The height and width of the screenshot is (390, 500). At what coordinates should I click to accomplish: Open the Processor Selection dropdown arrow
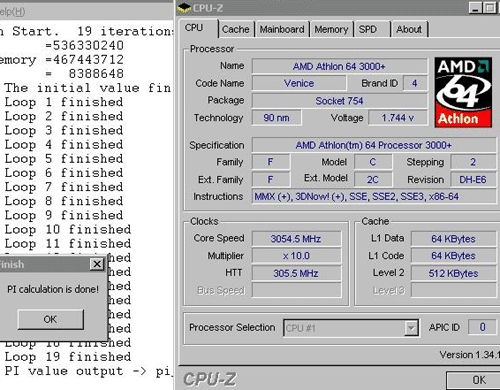411,328
